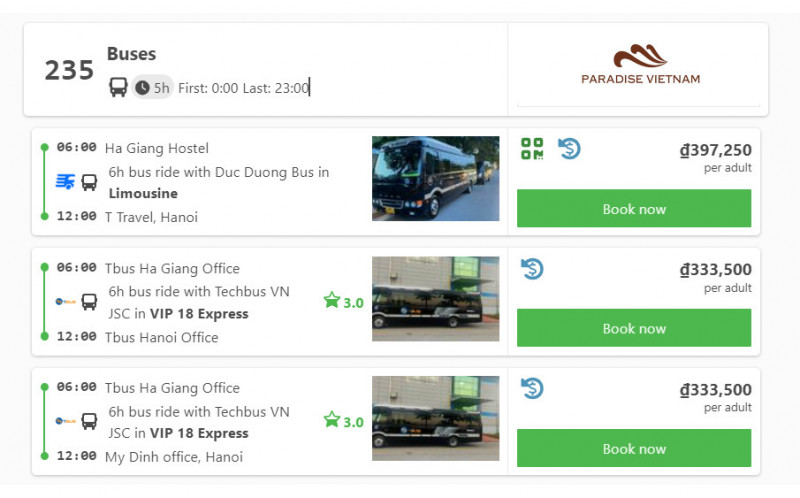Book Techbus to Tbus Hanoi Office

[x=634, y=328]
